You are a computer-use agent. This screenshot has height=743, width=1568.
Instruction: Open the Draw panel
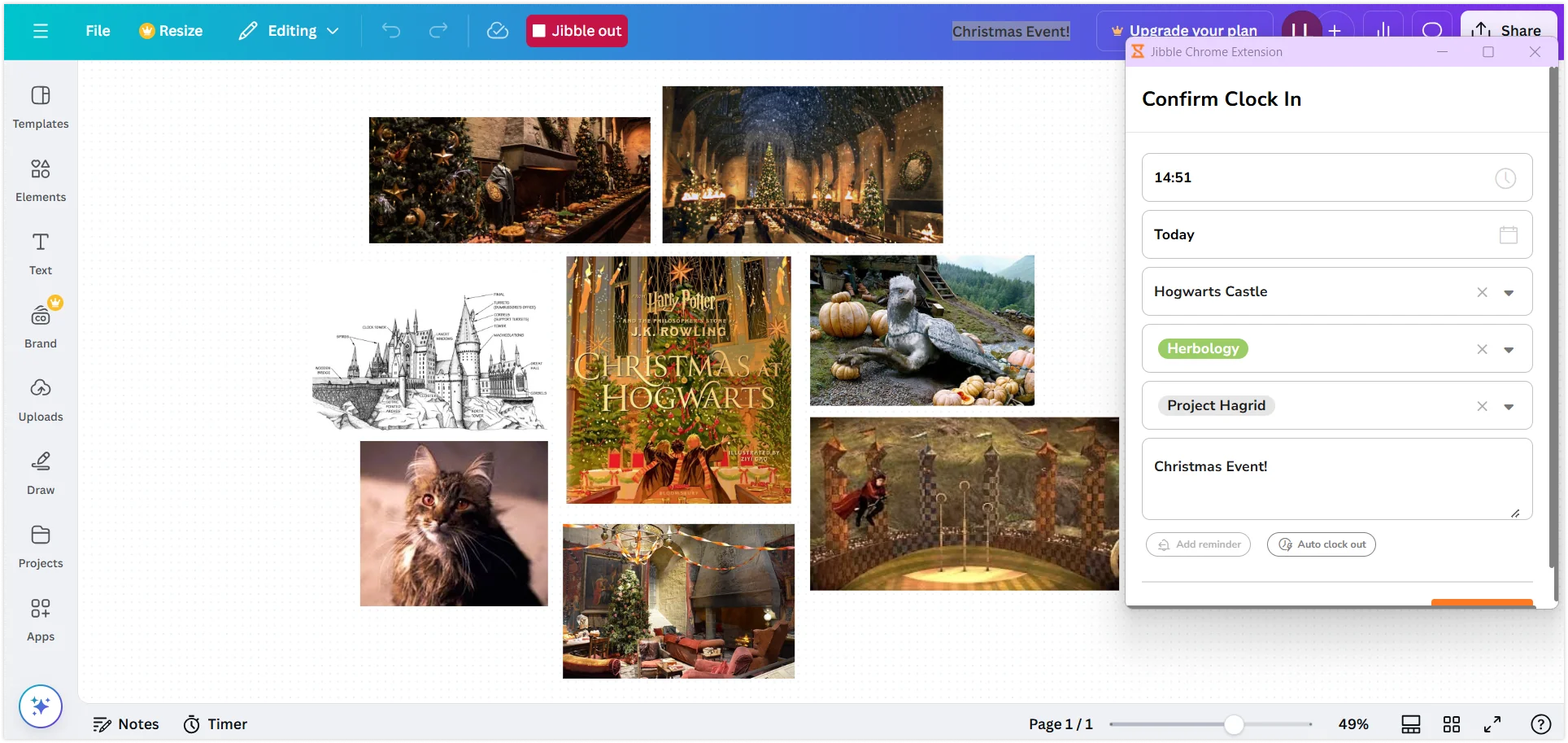coord(41,473)
